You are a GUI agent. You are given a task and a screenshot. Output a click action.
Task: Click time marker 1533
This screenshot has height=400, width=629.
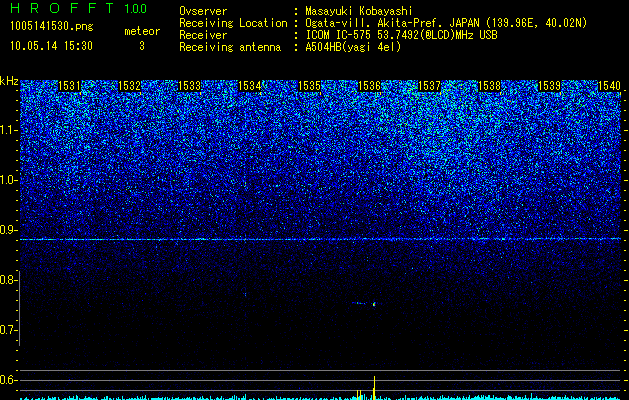pyautogui.click(x=189, y=85)
